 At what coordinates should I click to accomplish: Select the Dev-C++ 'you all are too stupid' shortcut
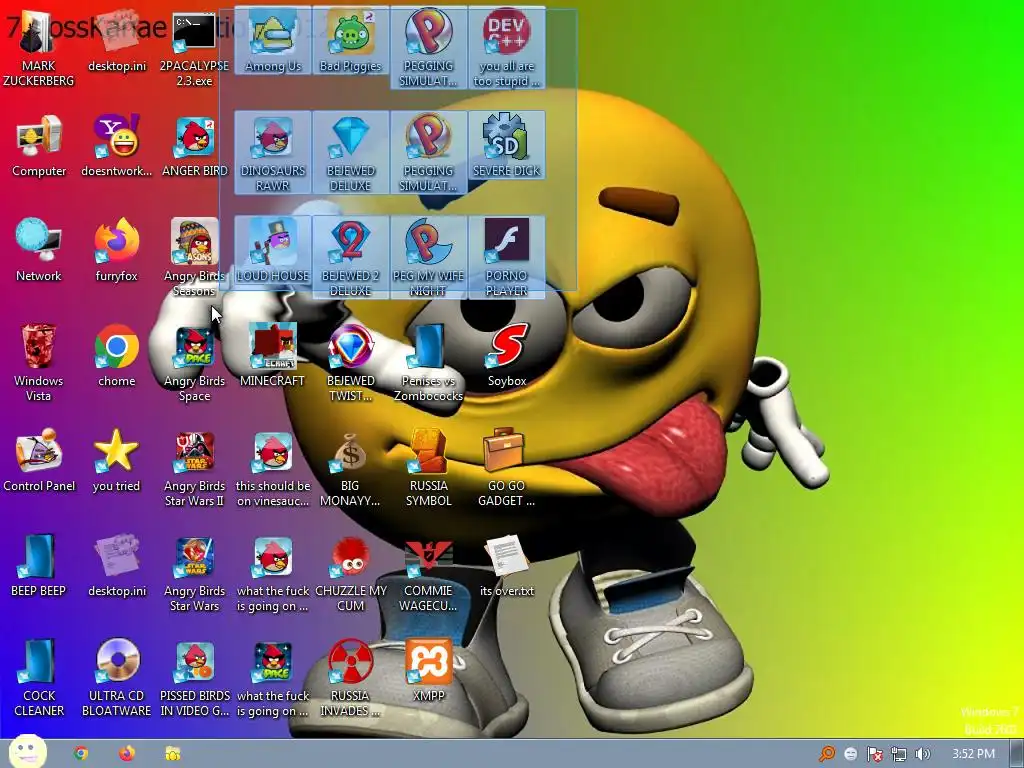[507, 47]
